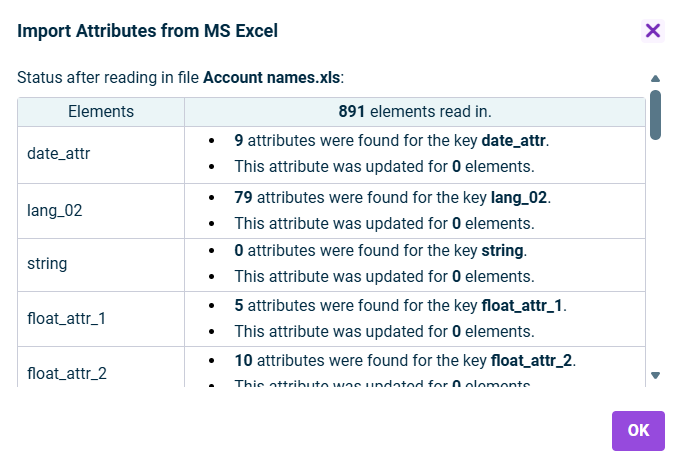Click the '5 attributes were found' line
Screen dimensions: 681x468
pos(400,306)
